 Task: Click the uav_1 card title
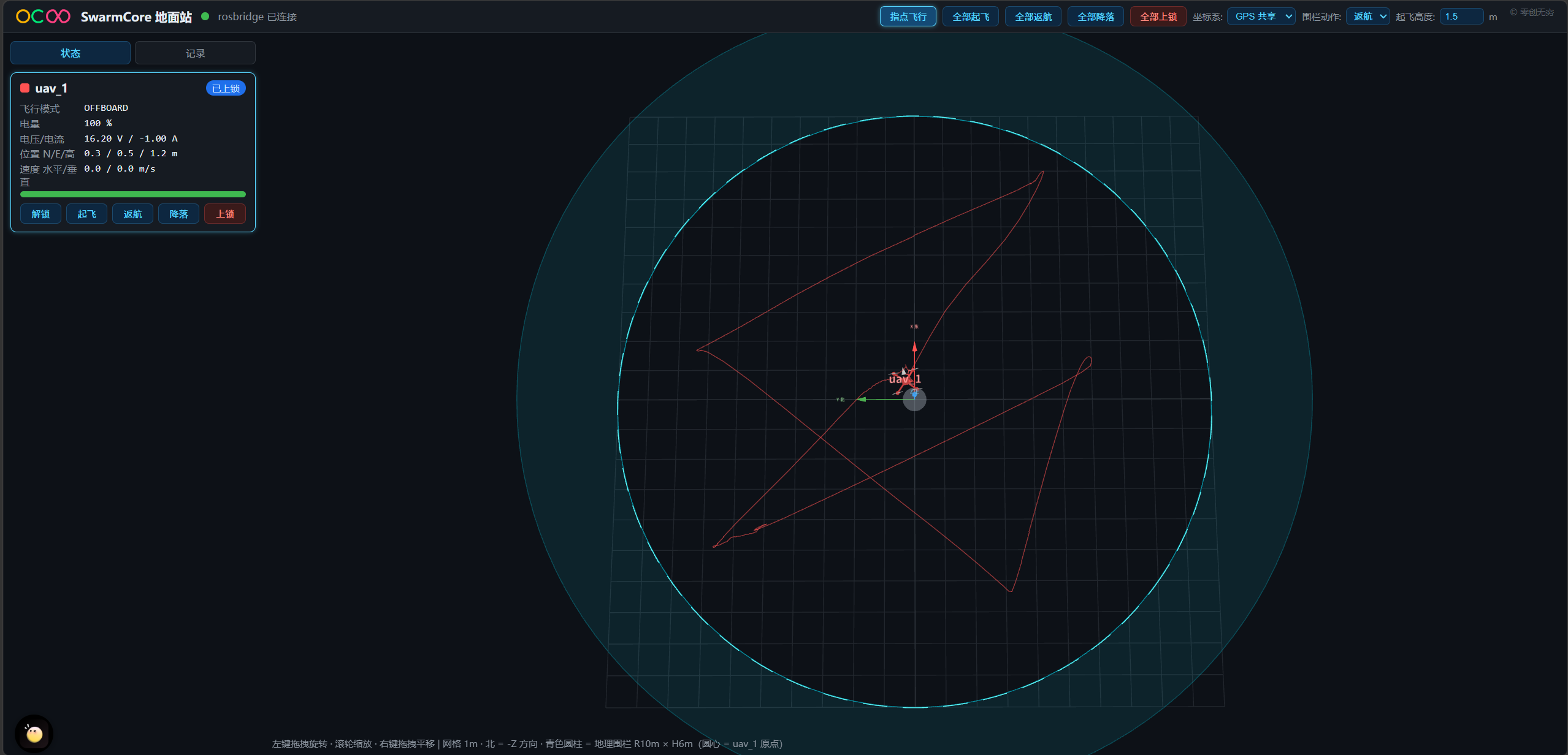point(52,88)
